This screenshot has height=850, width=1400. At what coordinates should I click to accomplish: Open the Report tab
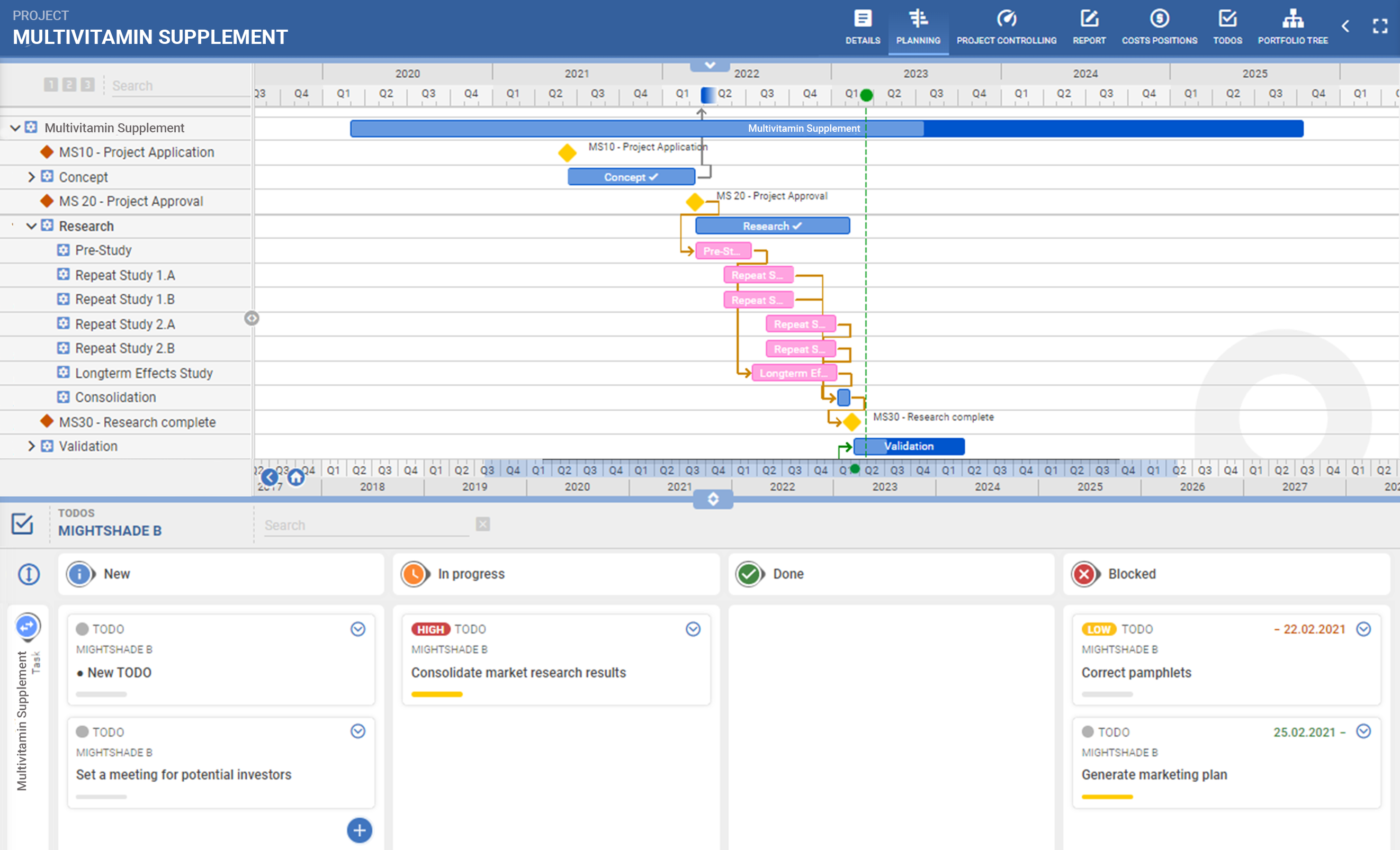pos(1089,26)
